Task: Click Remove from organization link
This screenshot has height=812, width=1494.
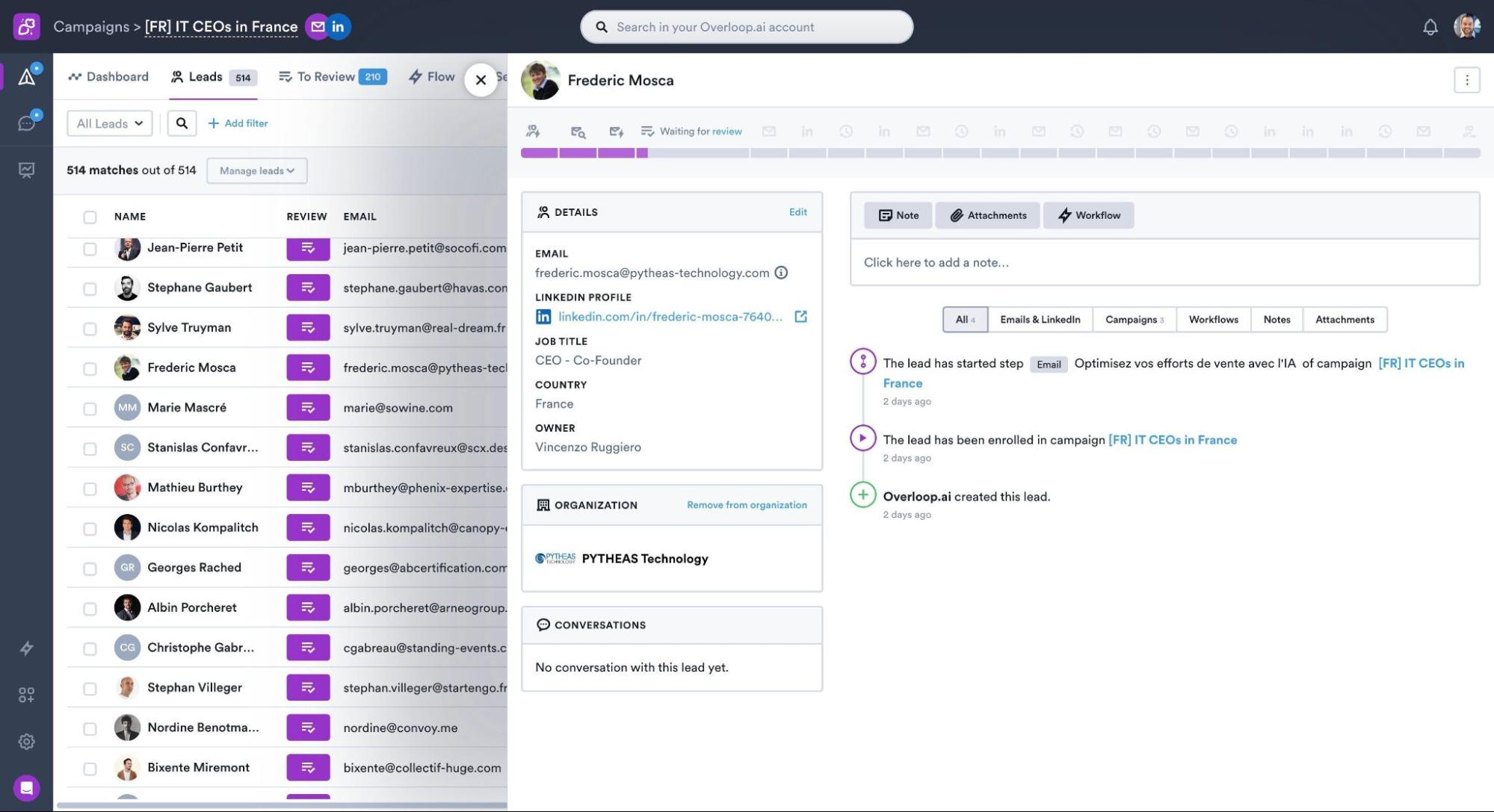Action: click(747, 505)
